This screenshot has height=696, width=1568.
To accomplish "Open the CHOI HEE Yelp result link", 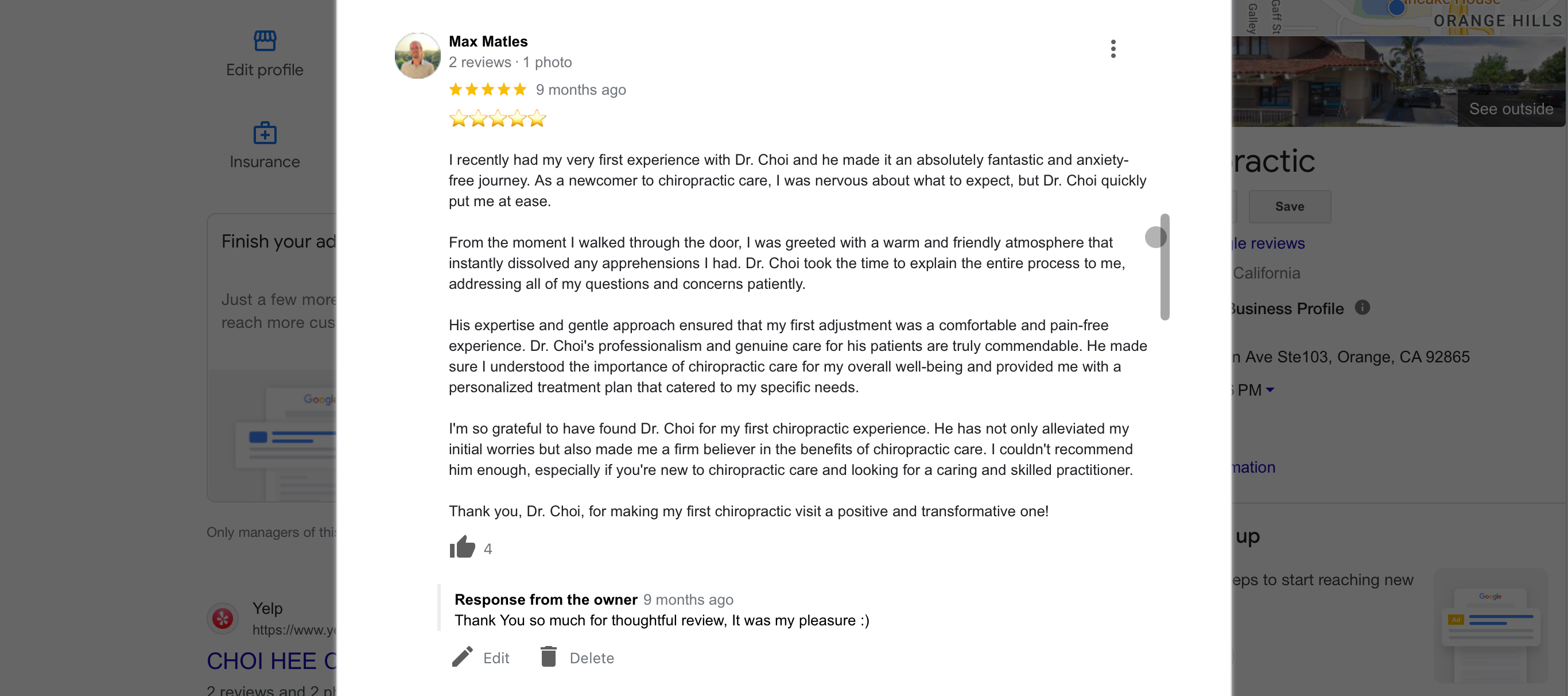I will click(271, 660).
